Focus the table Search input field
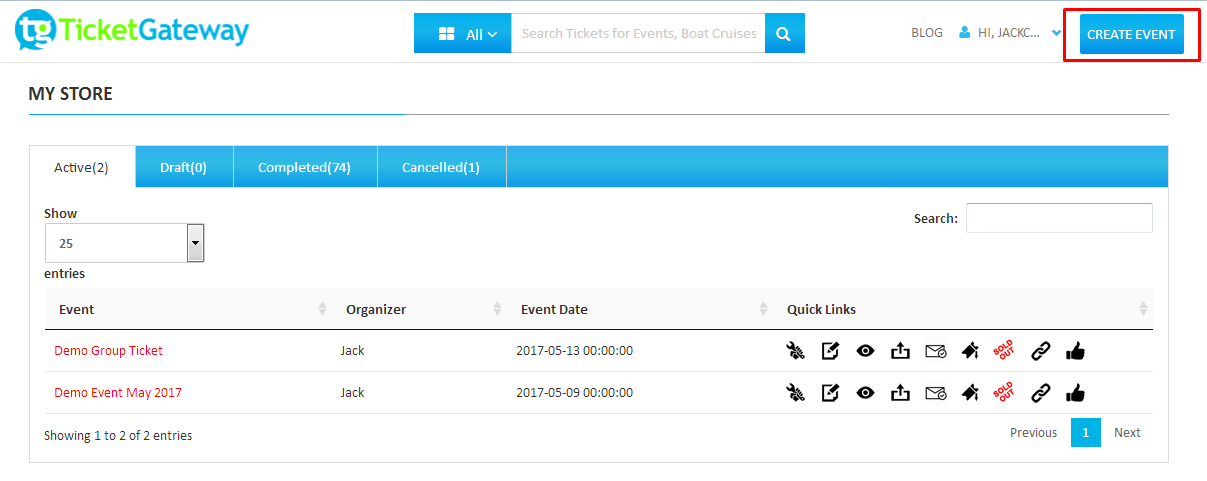Viewport: 1207px width, 481px height. coord(1058,218)
